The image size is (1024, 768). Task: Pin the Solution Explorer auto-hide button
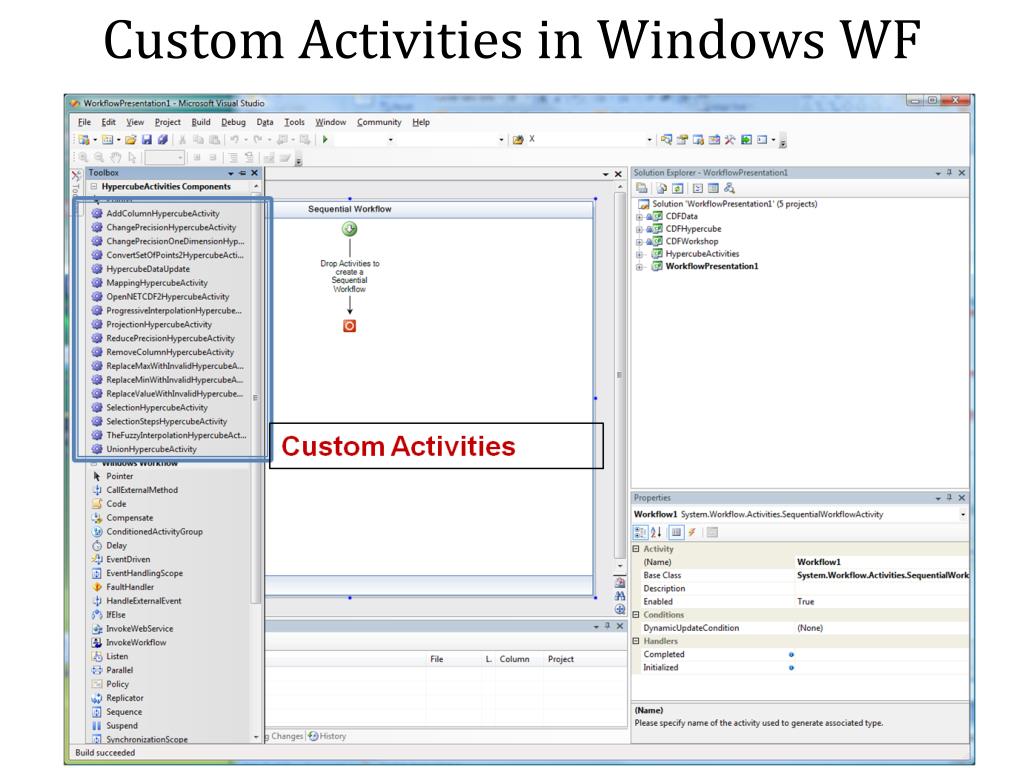(950, 173)
